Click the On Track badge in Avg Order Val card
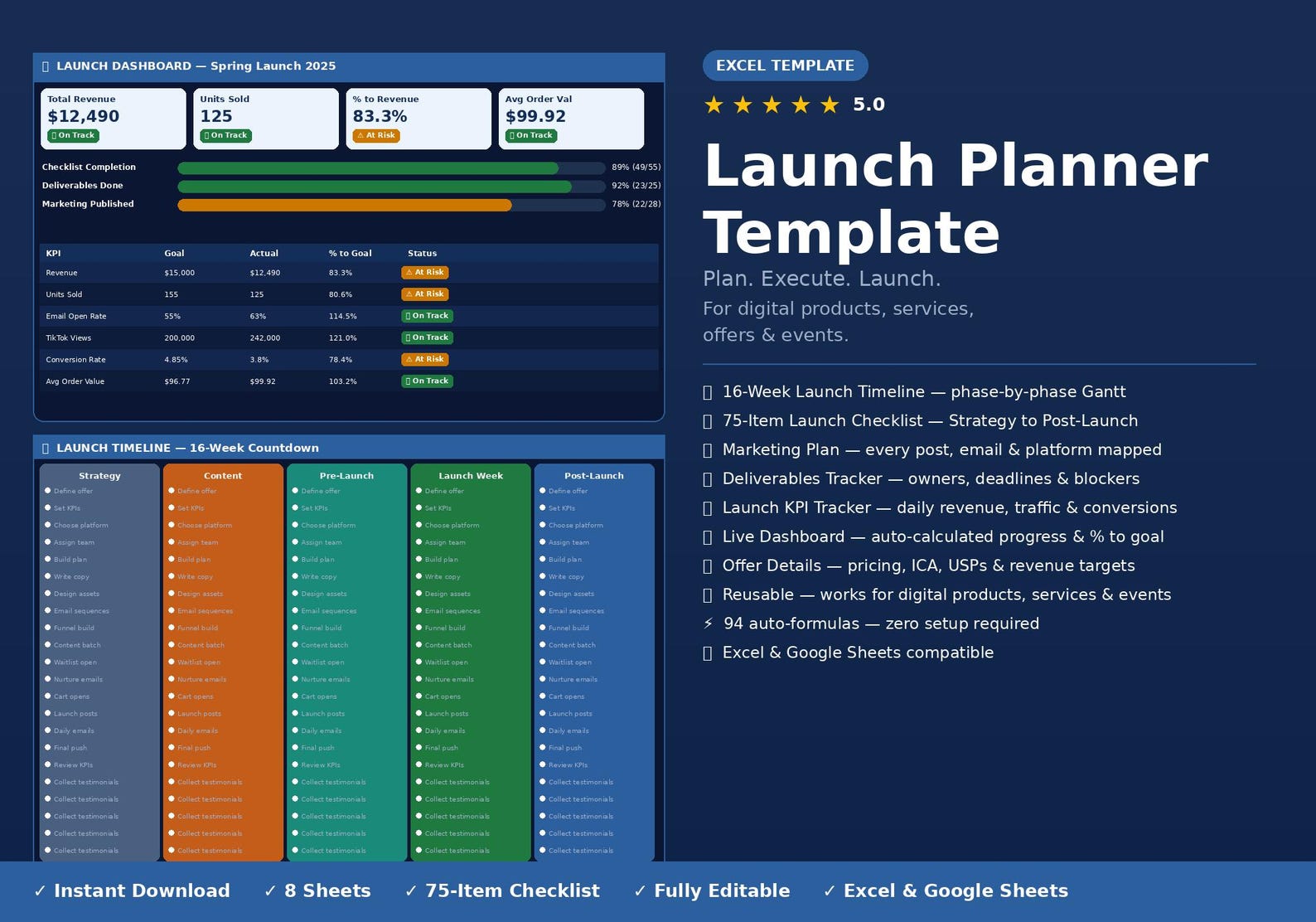 point(532,135)
